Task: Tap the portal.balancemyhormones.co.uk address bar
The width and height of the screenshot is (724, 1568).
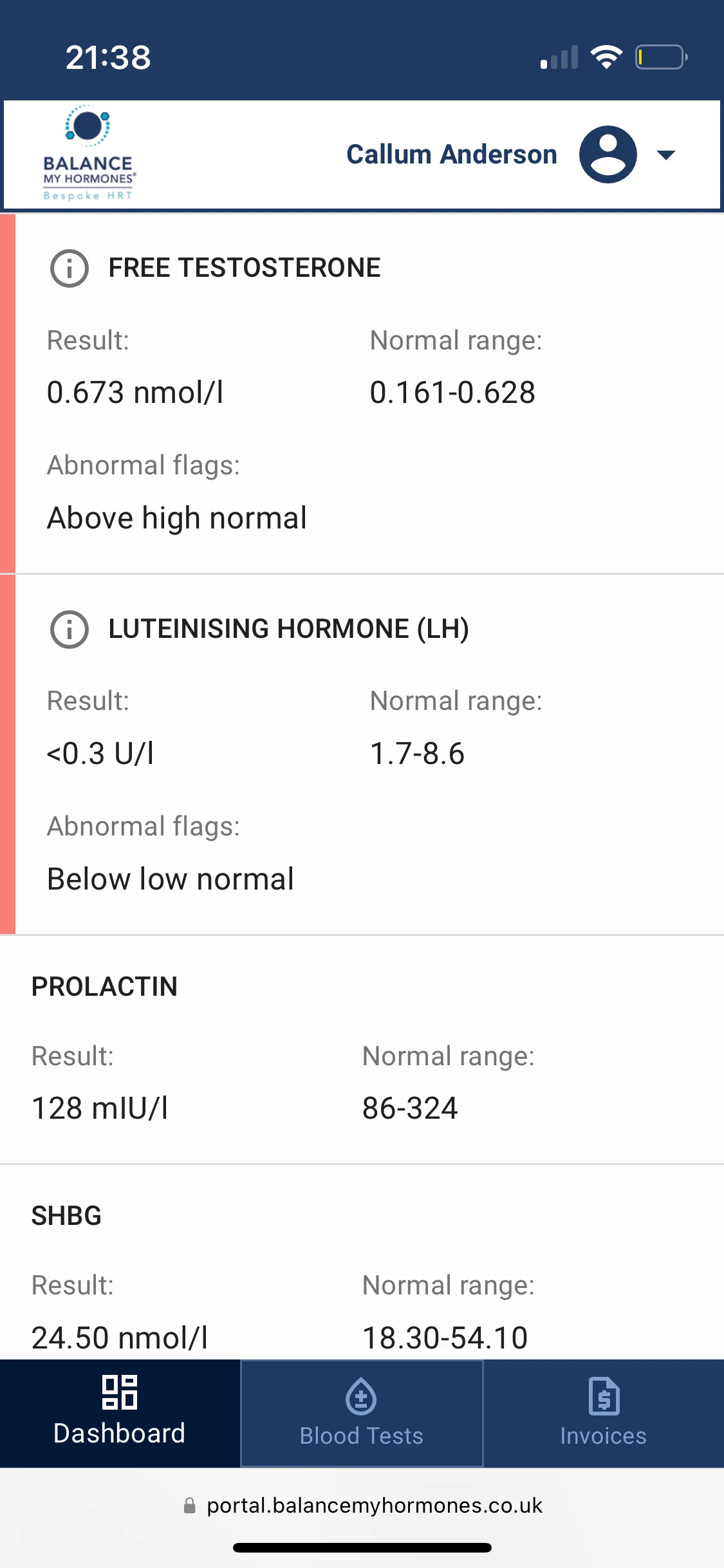Action: (x=362, y=1506)
